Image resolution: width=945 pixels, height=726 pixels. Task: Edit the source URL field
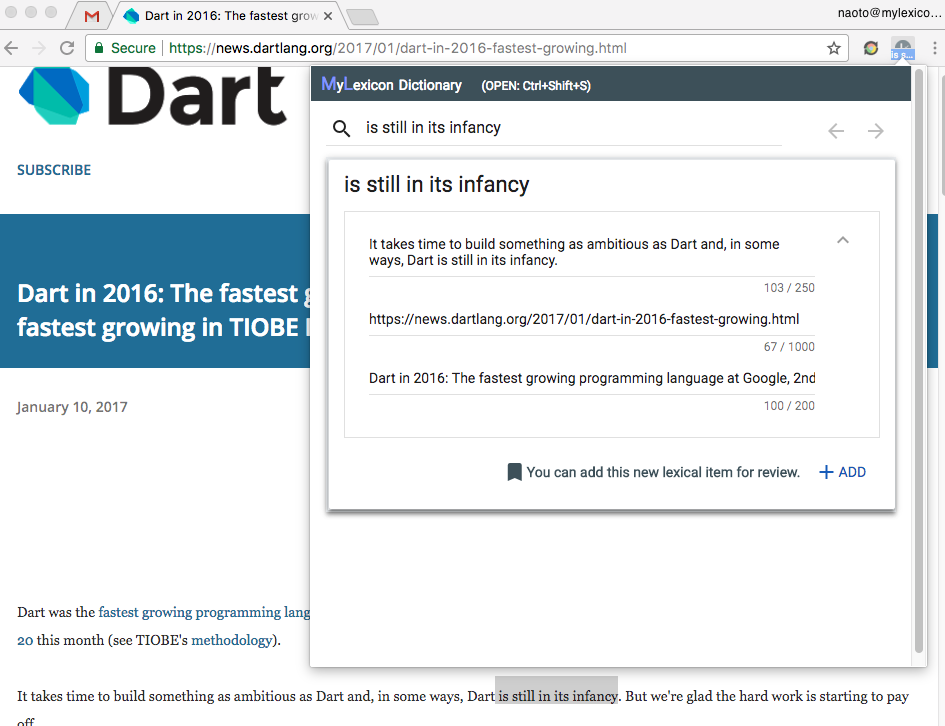tap(591, 319)
